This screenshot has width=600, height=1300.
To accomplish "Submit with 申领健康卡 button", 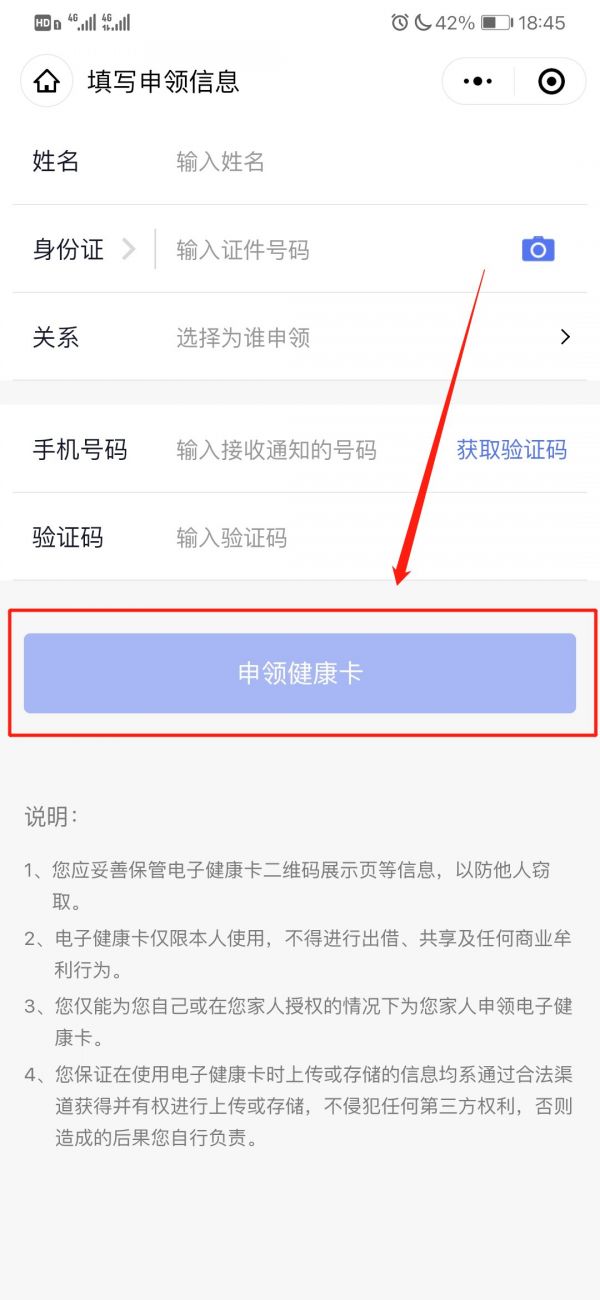I will [300, 673].
